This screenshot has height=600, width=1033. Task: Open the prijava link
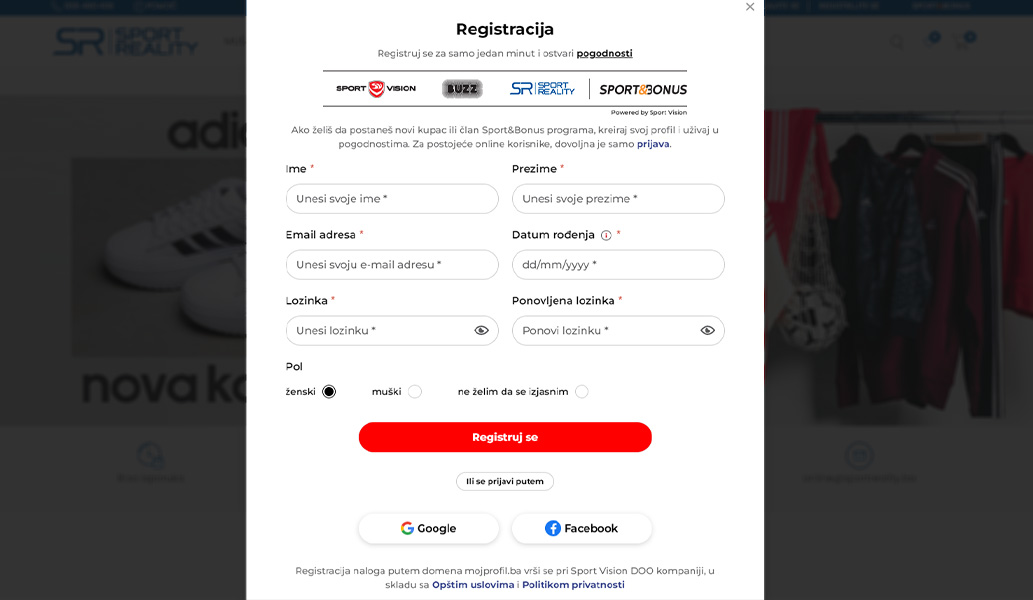click(x=653, y=144)
